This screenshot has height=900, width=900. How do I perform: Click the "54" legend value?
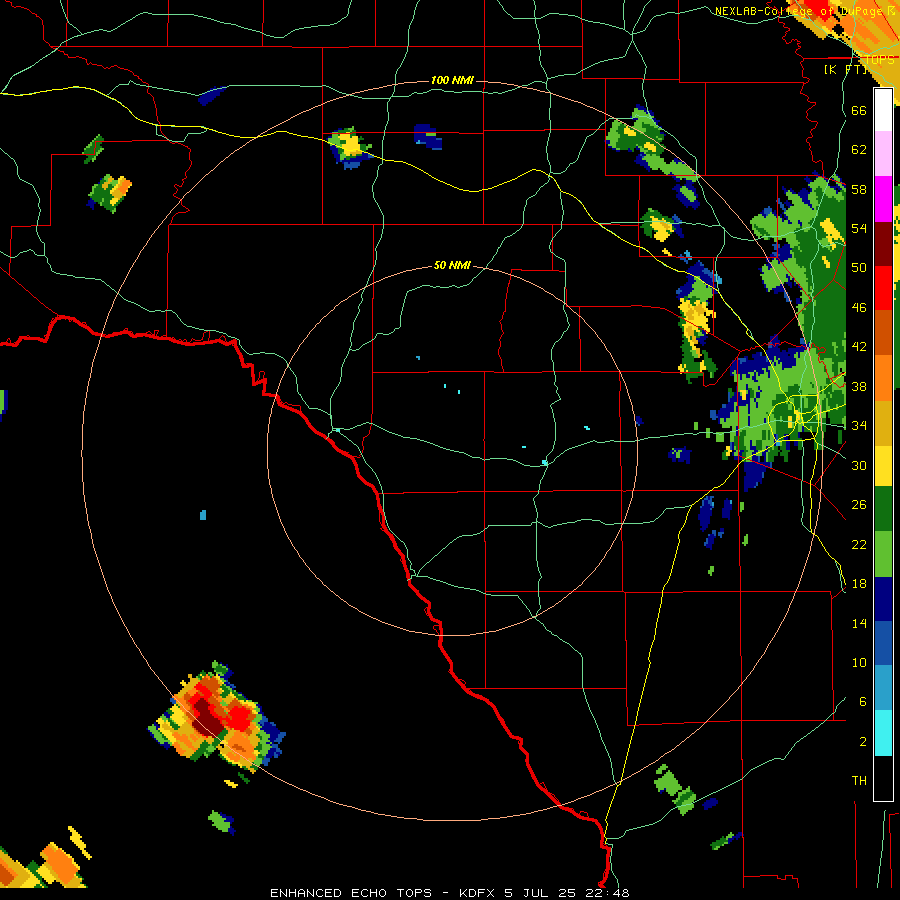coord(859,228)
